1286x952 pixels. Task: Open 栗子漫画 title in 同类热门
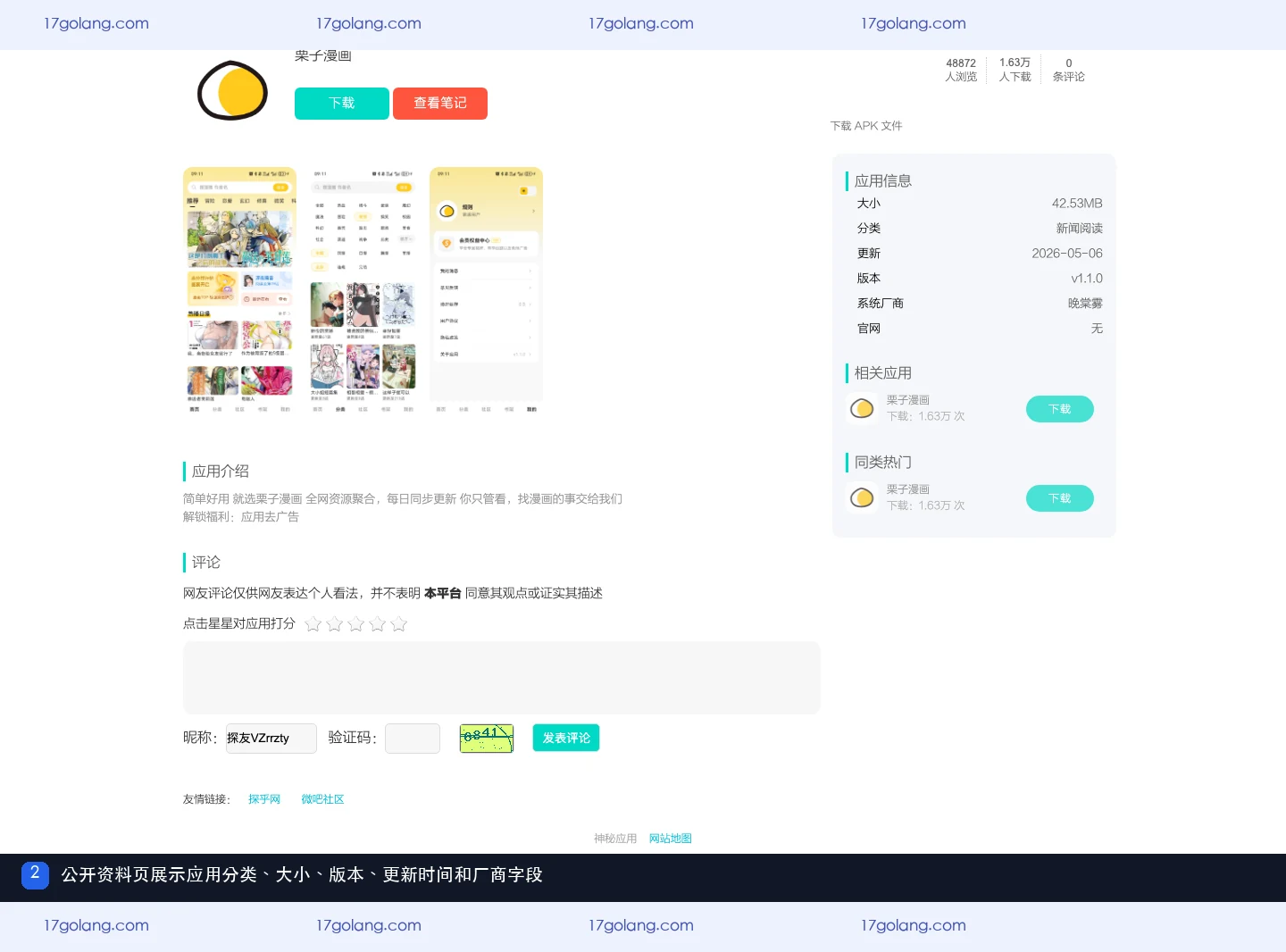[x=908, y=489]
